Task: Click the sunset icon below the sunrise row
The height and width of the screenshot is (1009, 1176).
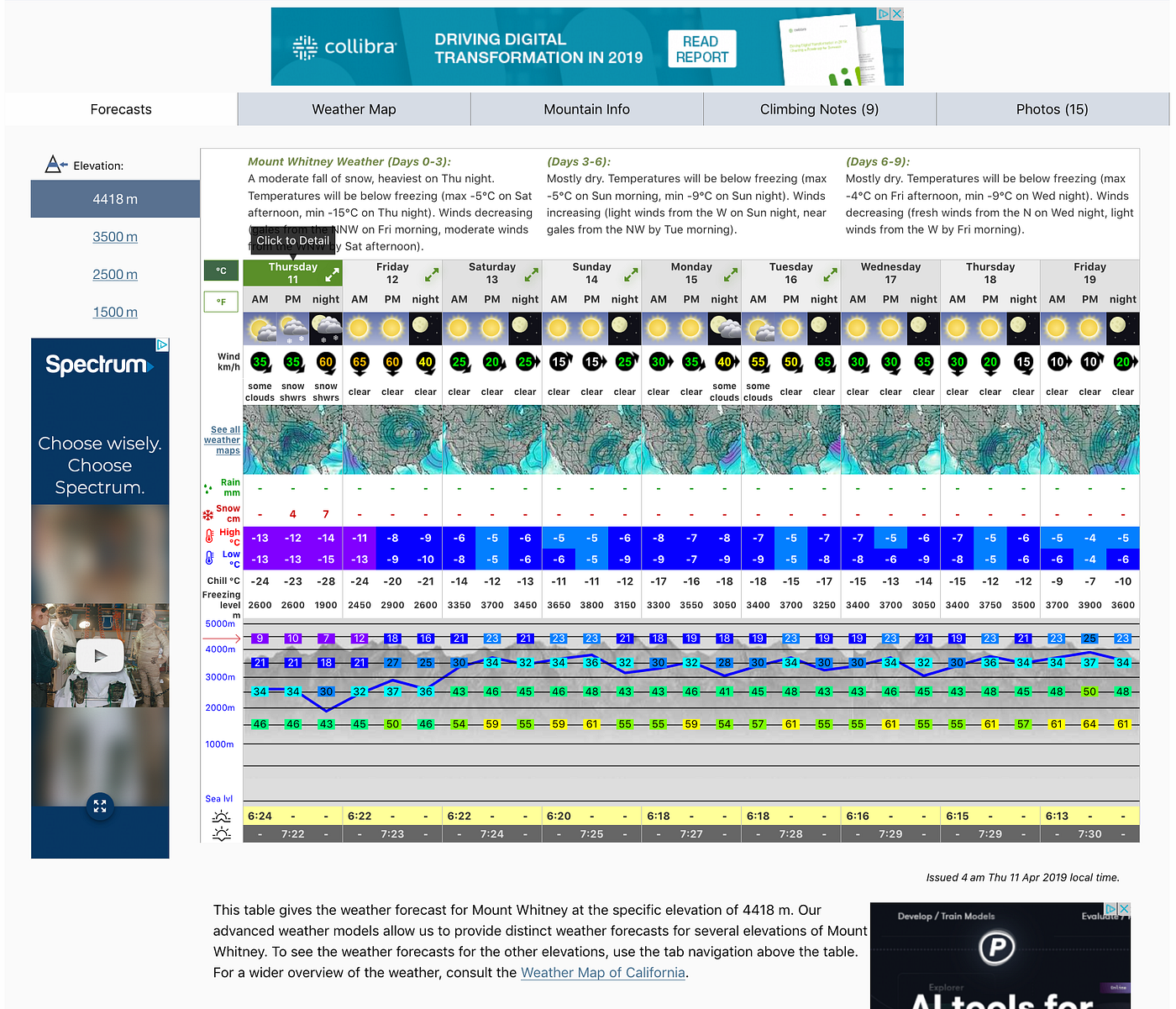Action: click(x=220, y=833)
